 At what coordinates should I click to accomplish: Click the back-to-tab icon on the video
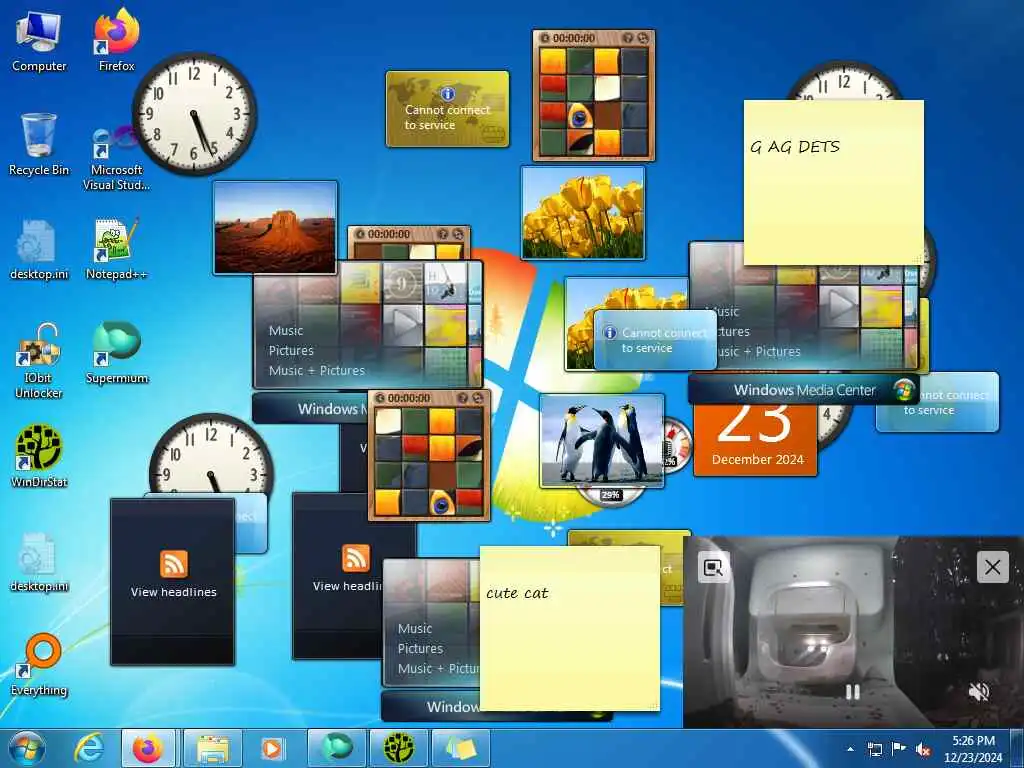tap(713, 568)
